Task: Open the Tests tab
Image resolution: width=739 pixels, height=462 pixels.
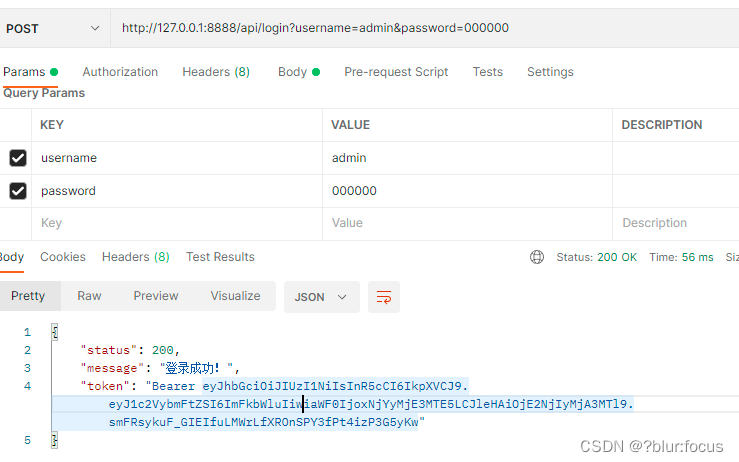Action: click(x=488, y=72)
